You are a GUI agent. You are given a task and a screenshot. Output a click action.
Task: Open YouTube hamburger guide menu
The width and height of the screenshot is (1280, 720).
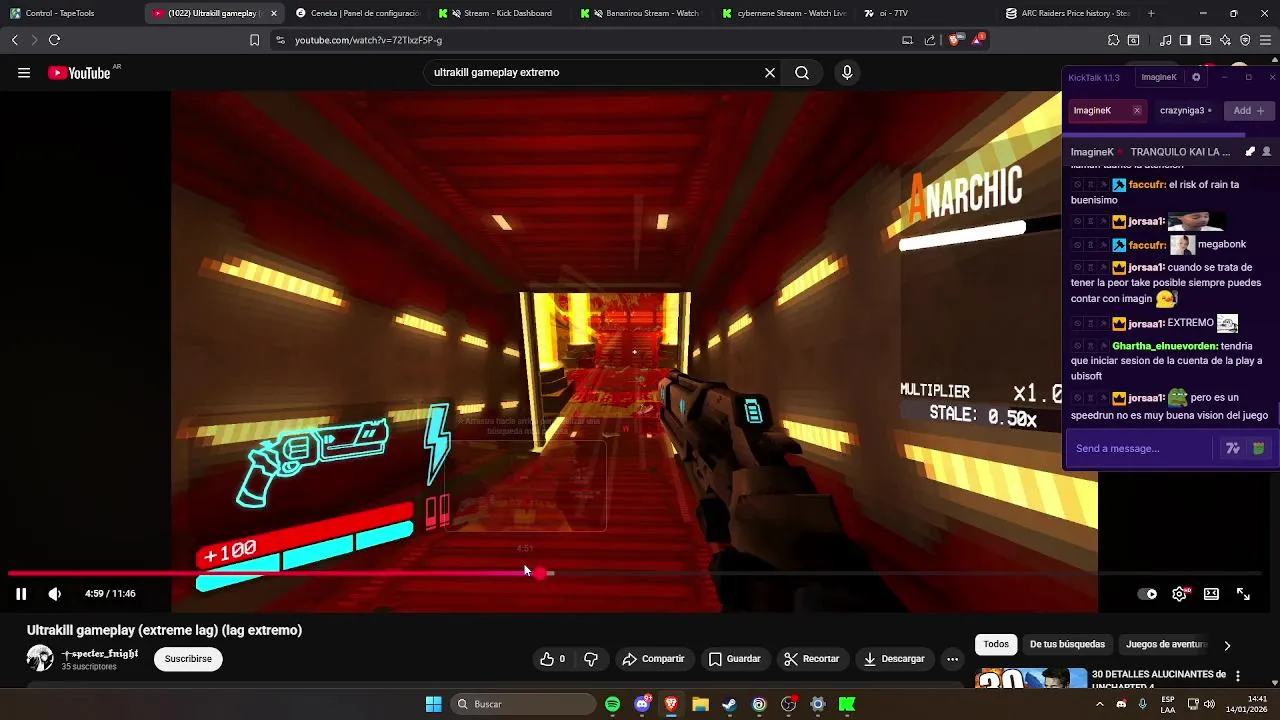24,73
